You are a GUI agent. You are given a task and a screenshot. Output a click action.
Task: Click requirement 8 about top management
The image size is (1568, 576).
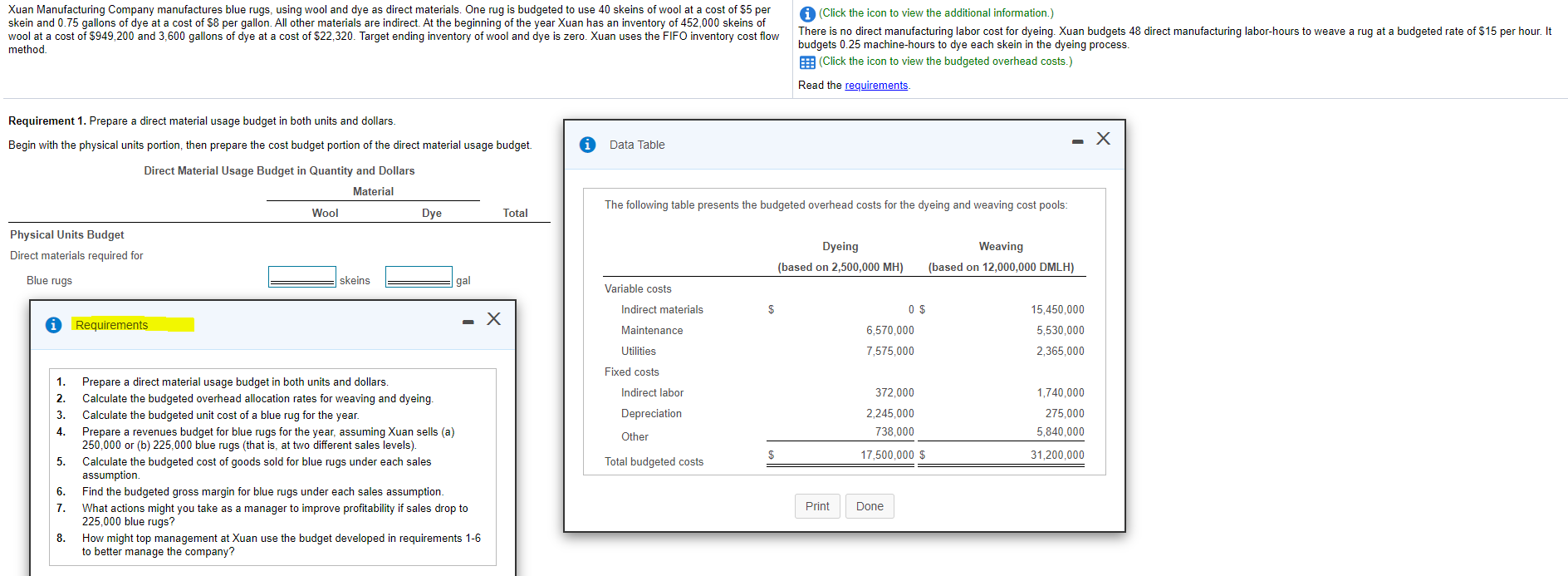click(x=282, y=545)
